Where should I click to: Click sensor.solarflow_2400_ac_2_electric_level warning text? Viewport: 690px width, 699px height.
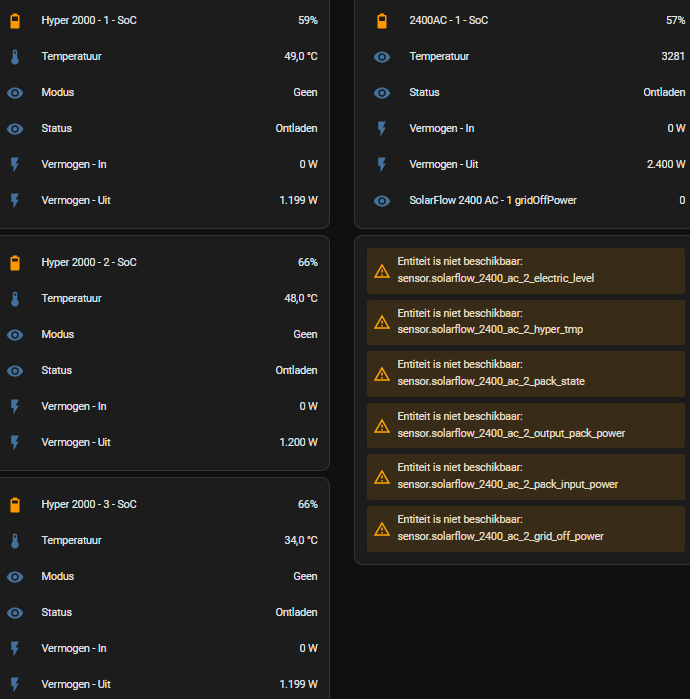(496, 279)
